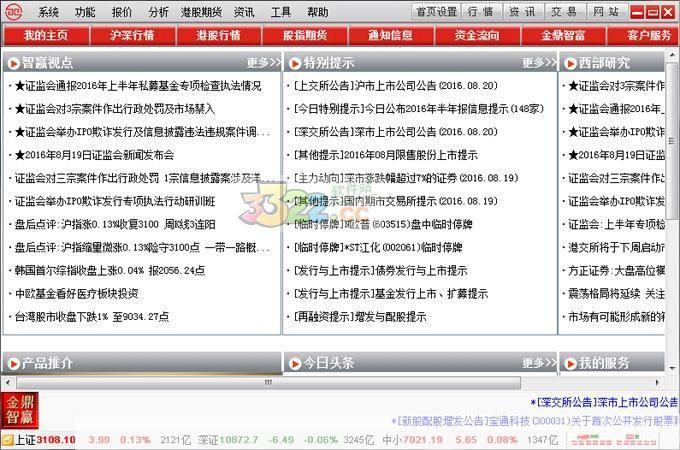Open 中欧基金看好医疗板块投资 article
This screenshot has height=450, width=680.
tap(77, 293)
